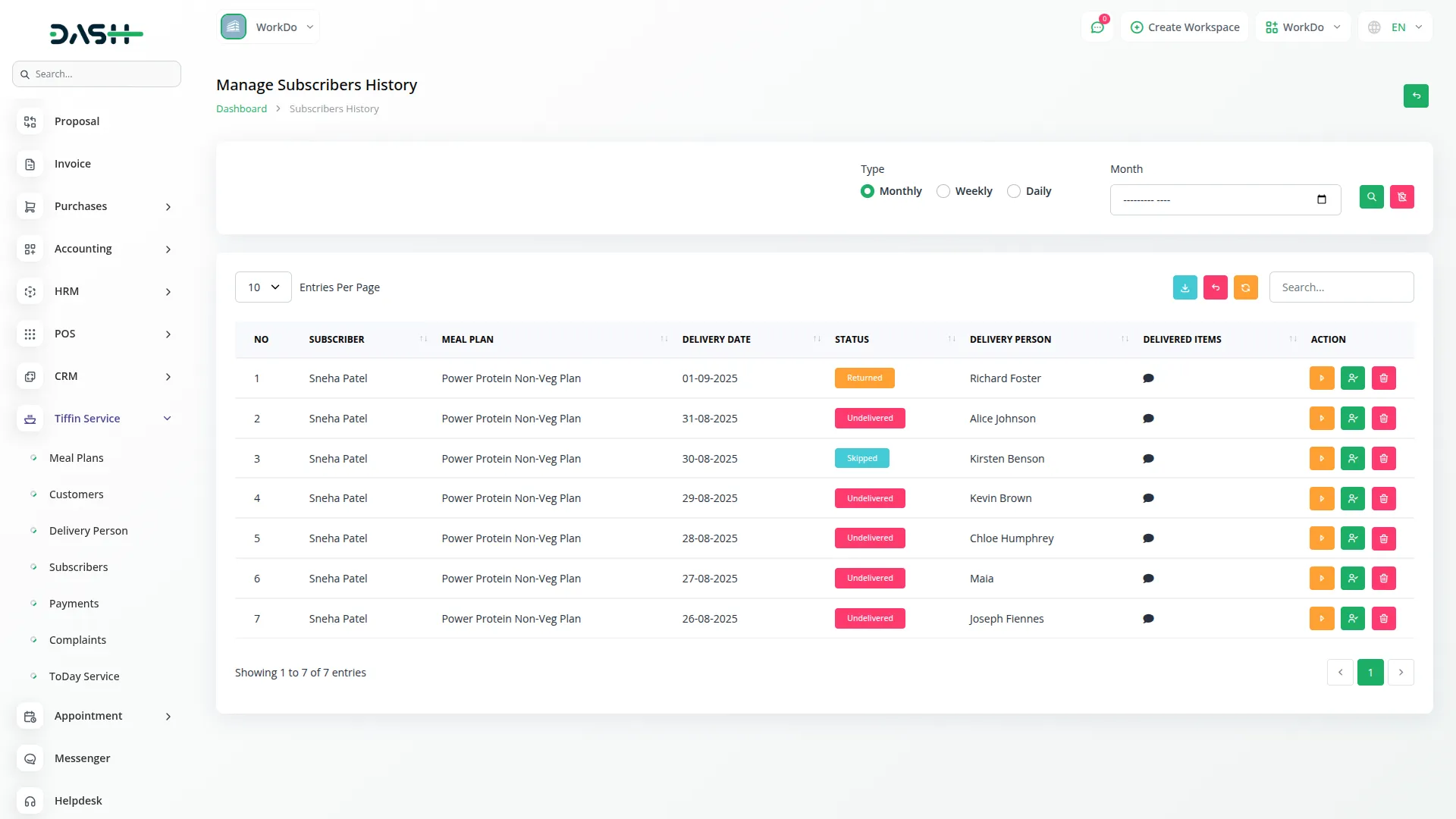
Task: Click the teal download export button
Action: click(x=1185, y=287)
